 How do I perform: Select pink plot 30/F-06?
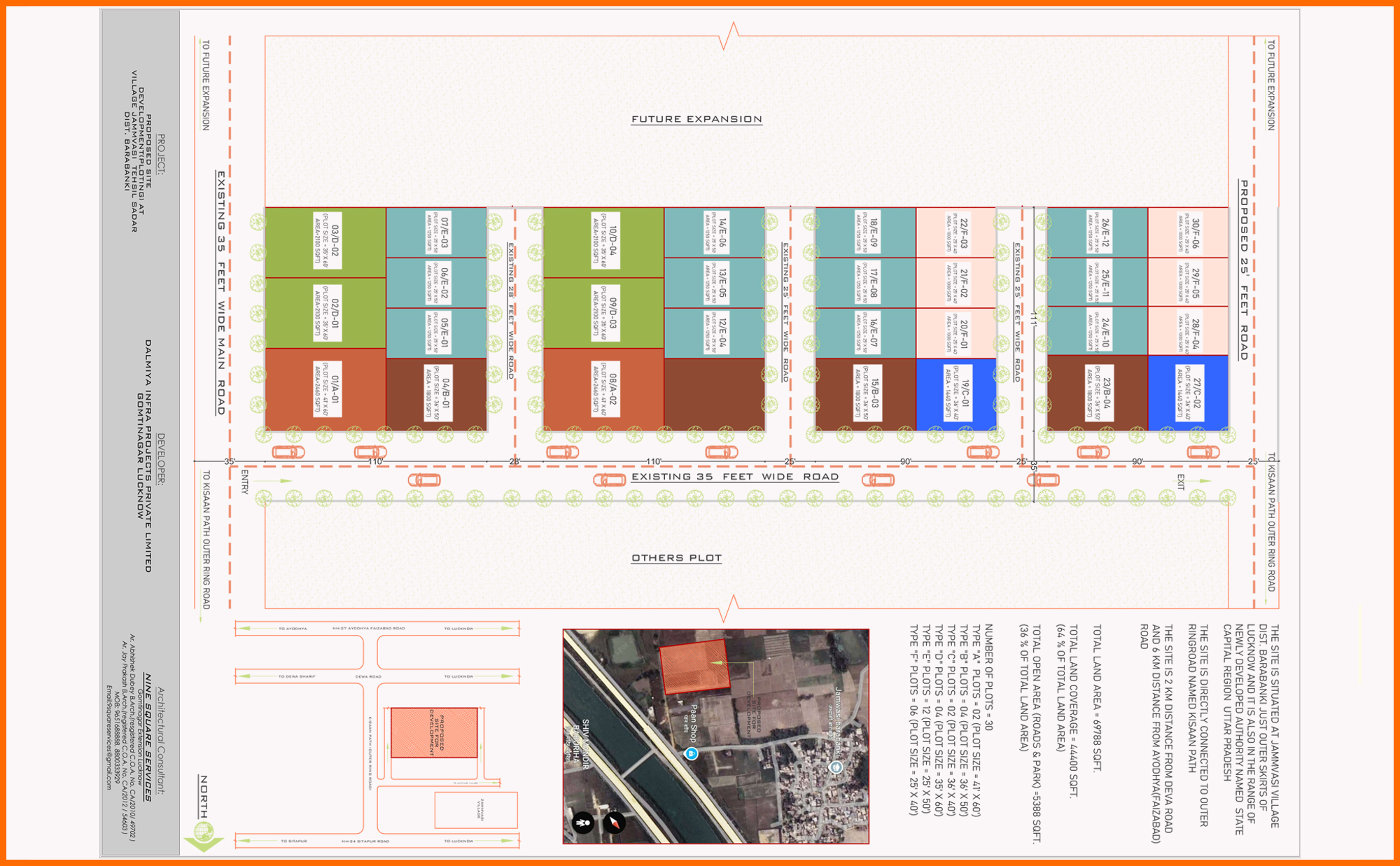1188,232
